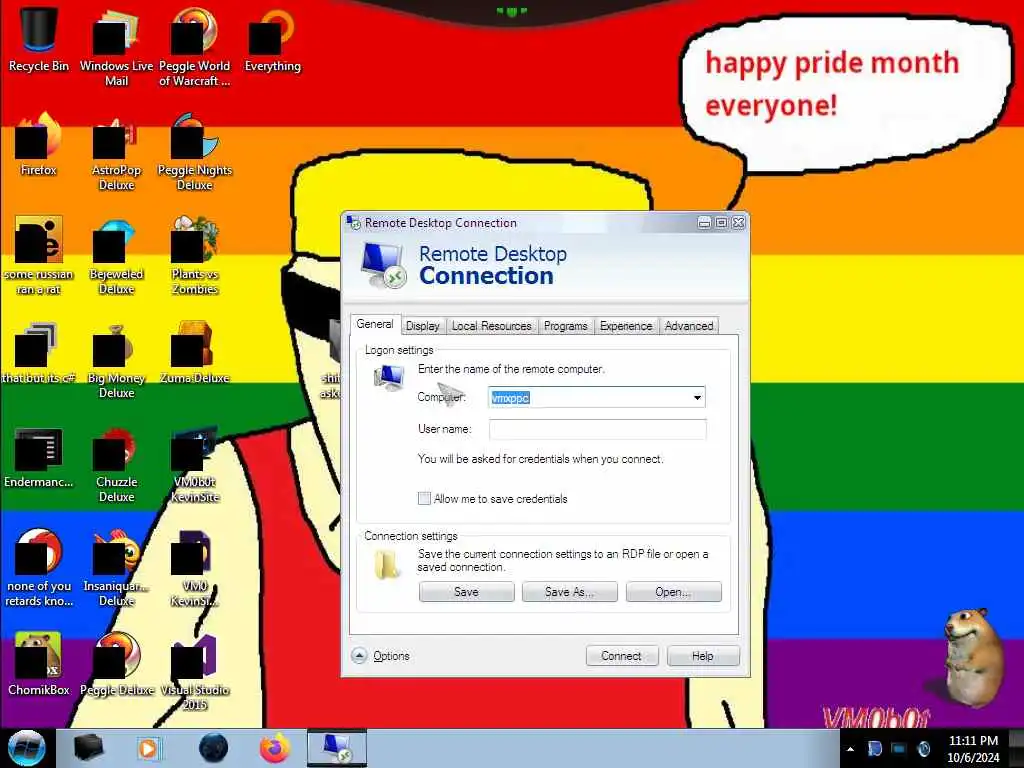
Task: Switch to the Local Resources tab
Action: tap(492, 326)
